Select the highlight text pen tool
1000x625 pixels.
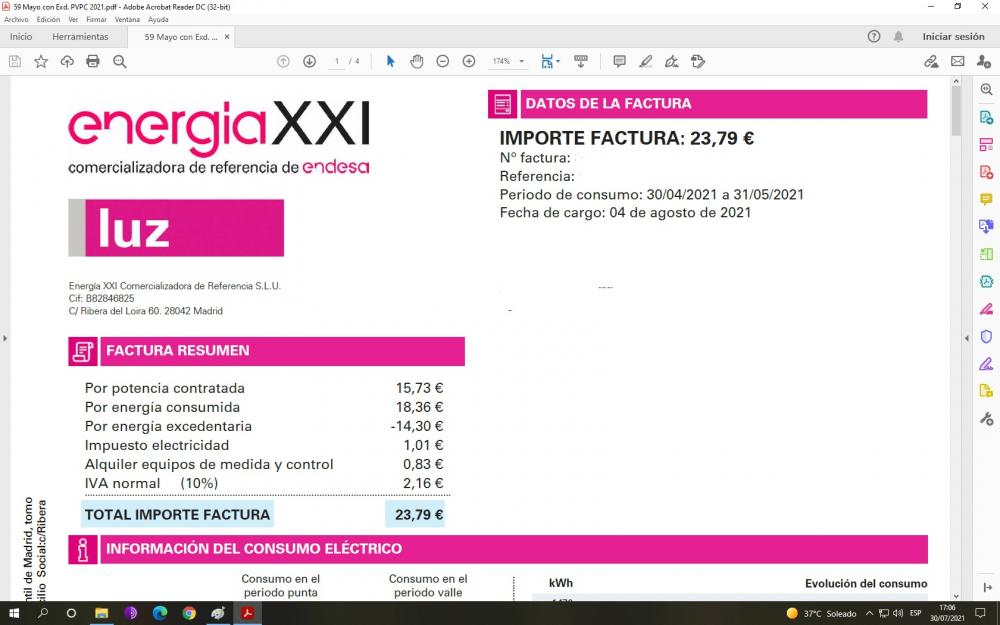coord(645,61)
